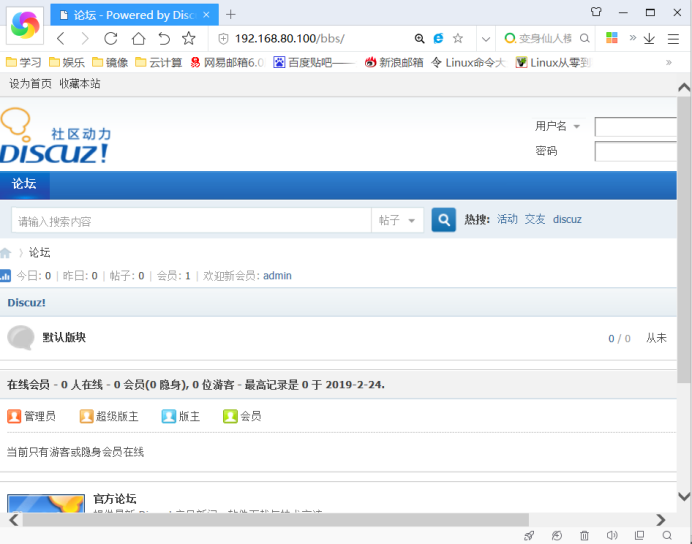Click 论坛 breadcrumb link
This screenshot has width=692, height=544.
40,253
